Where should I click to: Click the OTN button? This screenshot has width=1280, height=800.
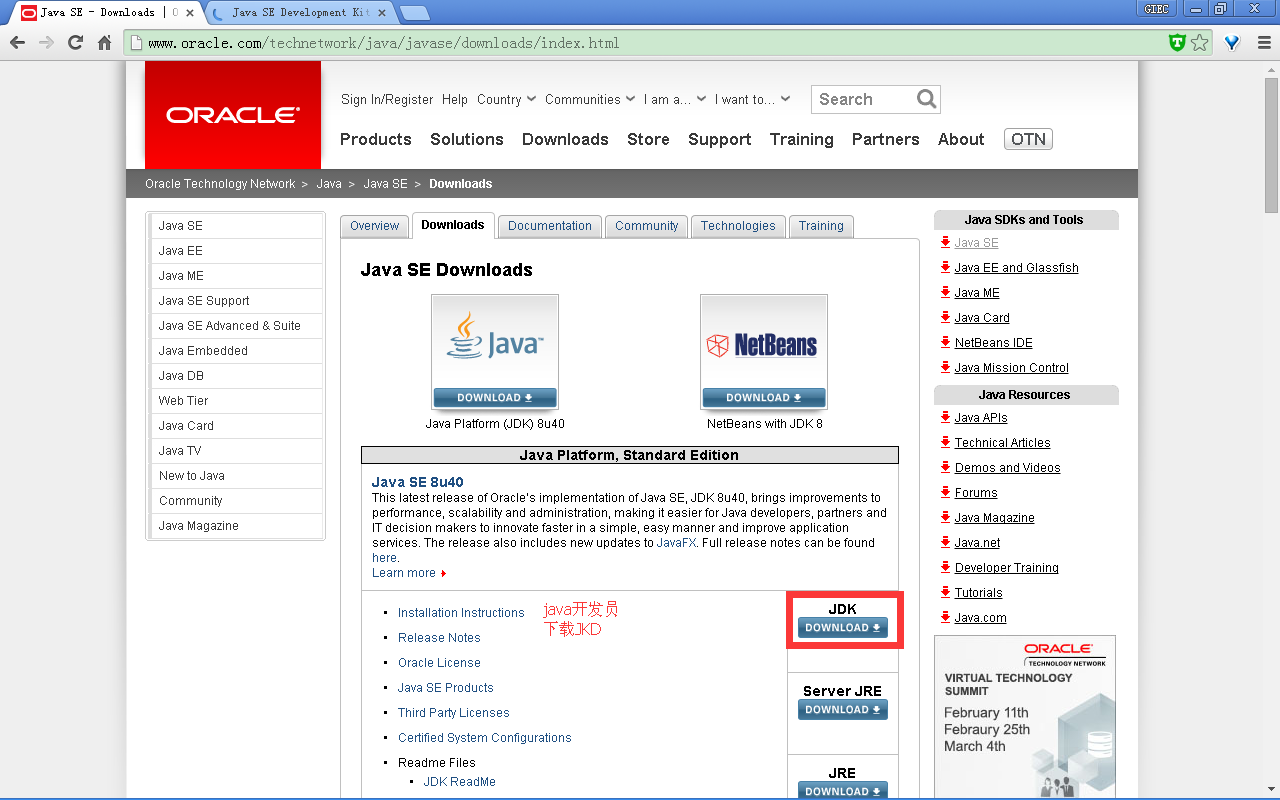click(1028, 139)
